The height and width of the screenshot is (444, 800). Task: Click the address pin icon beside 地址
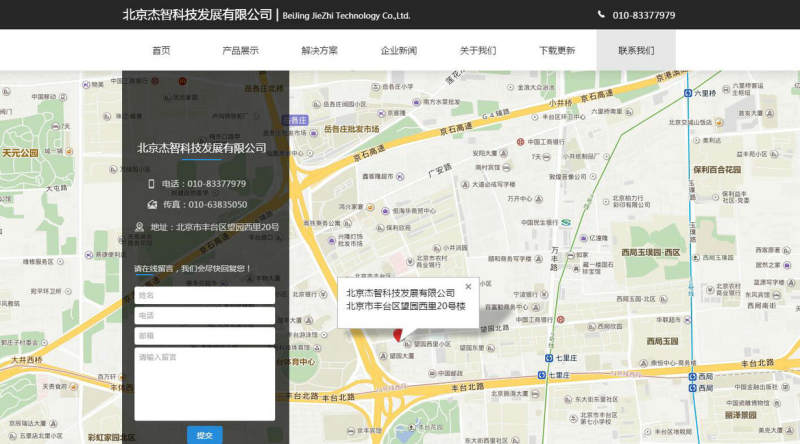(139, 227)
